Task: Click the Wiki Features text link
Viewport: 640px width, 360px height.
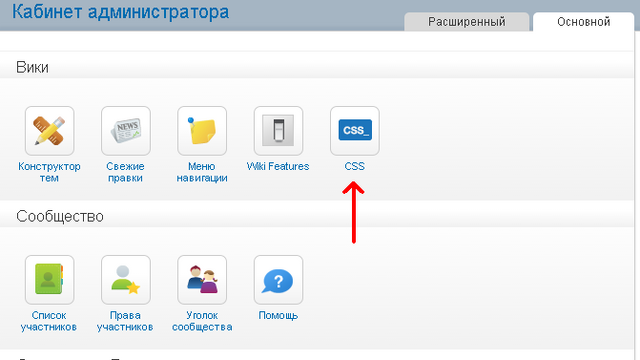Action: [x=278, y=167]
